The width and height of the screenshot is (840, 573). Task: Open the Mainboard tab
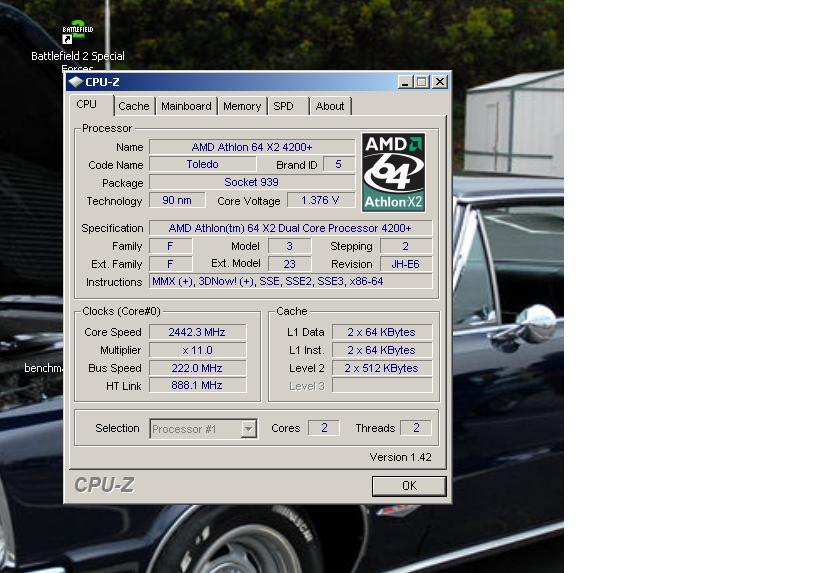click(186, 106)
